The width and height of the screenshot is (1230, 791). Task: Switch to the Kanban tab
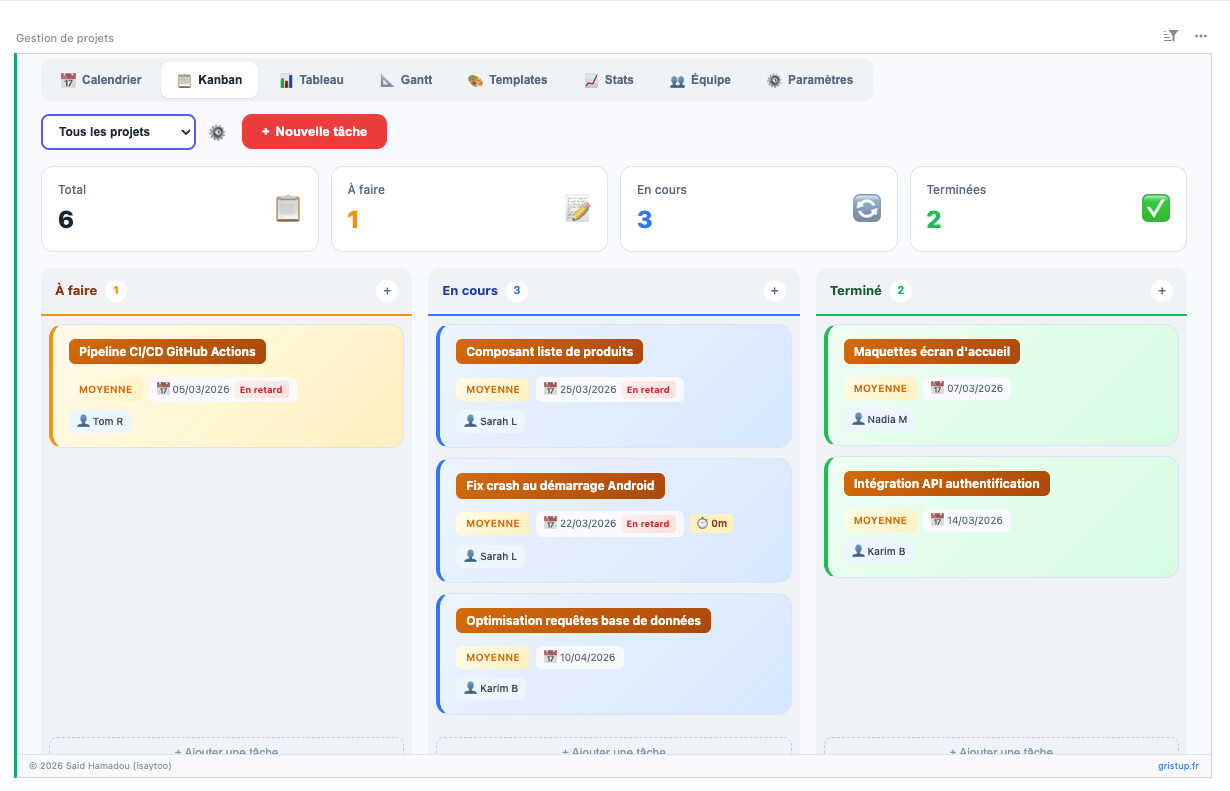click(209, 79)
